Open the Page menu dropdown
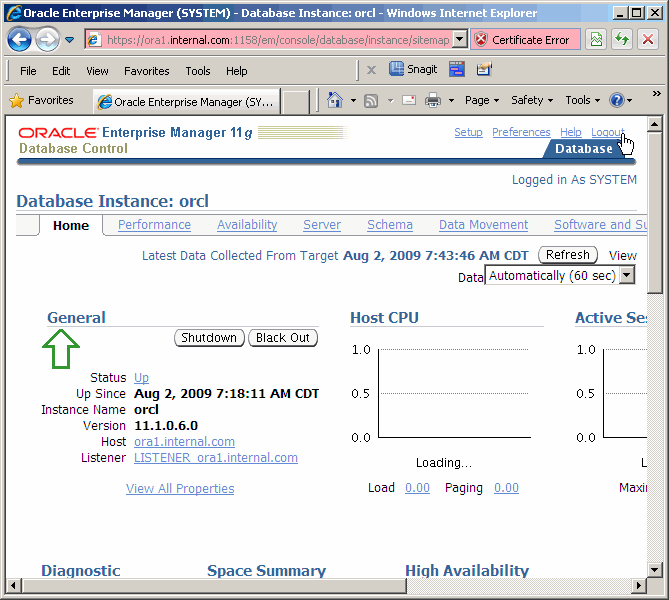This screenshot has width=669, height=600. pyautogui.click(x=482, y=100)
